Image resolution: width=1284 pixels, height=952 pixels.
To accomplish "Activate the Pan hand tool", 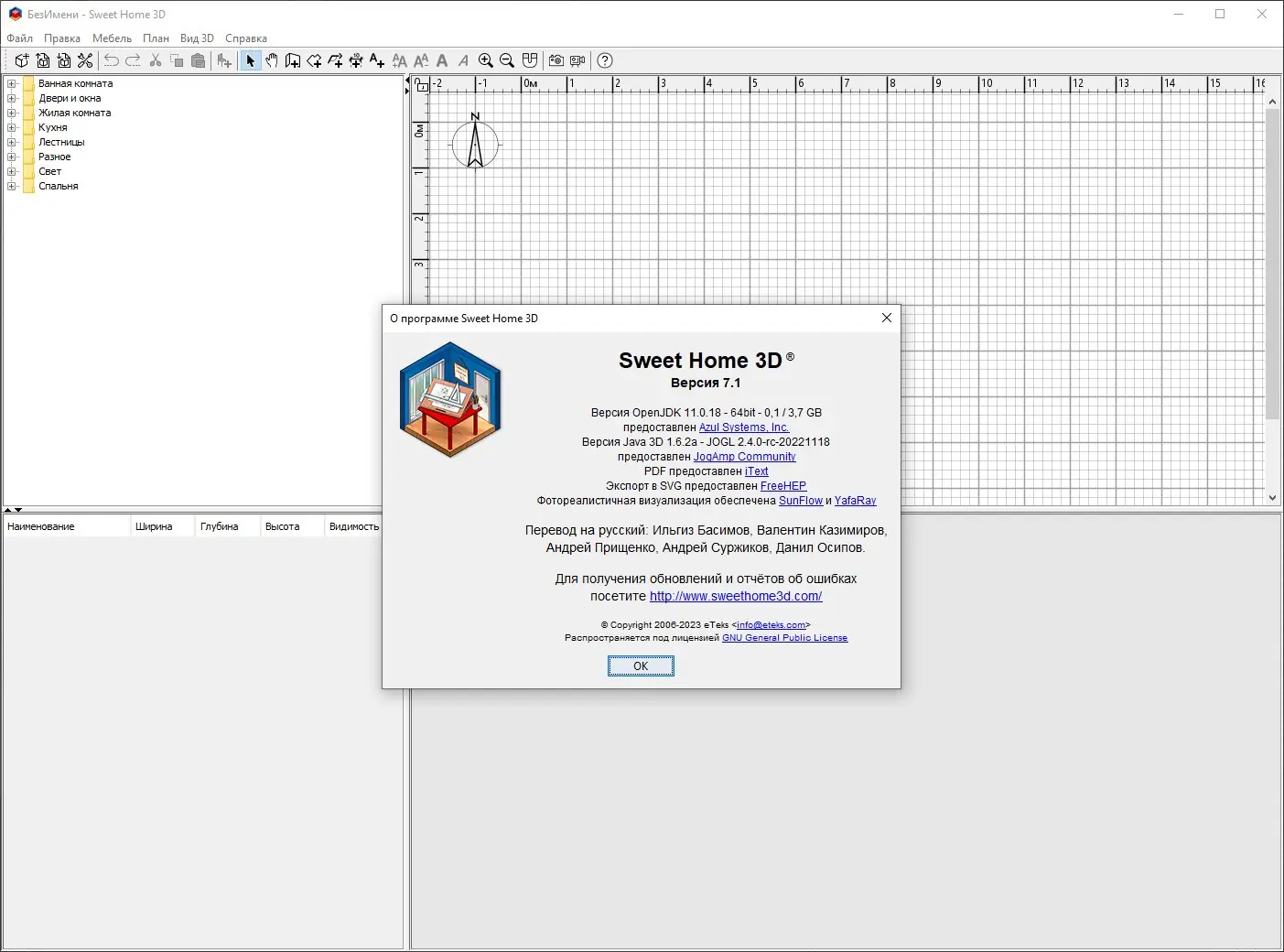I will pos(272,60).
